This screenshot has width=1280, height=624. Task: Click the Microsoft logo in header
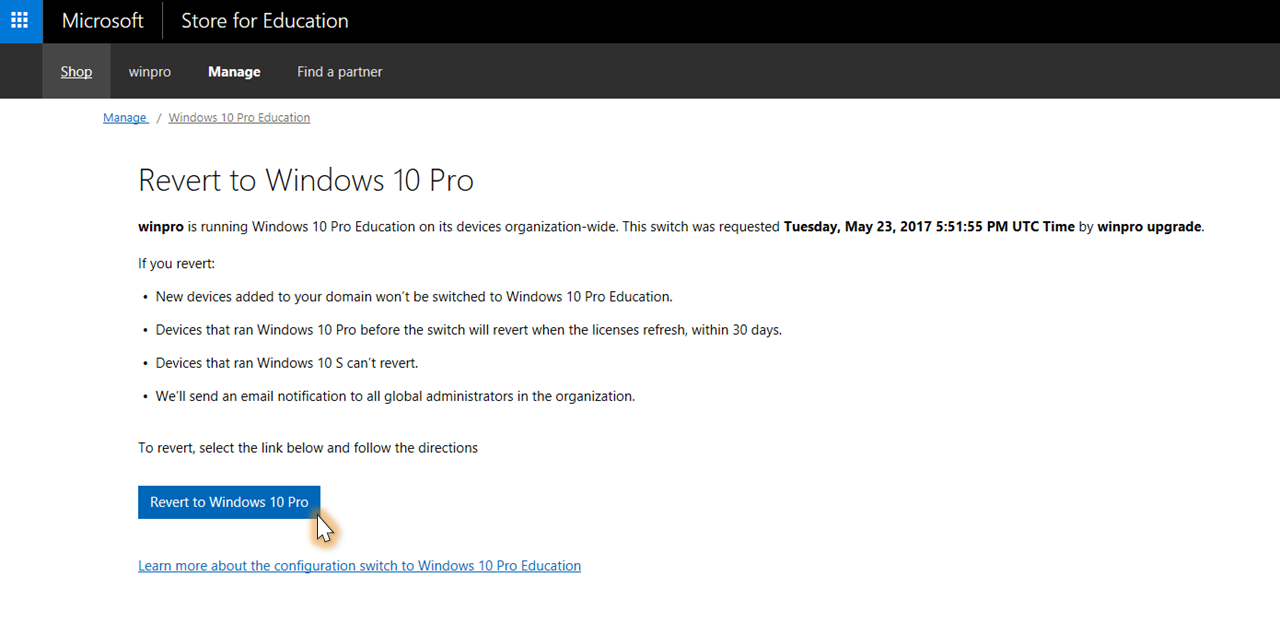[x=103, y=21]
